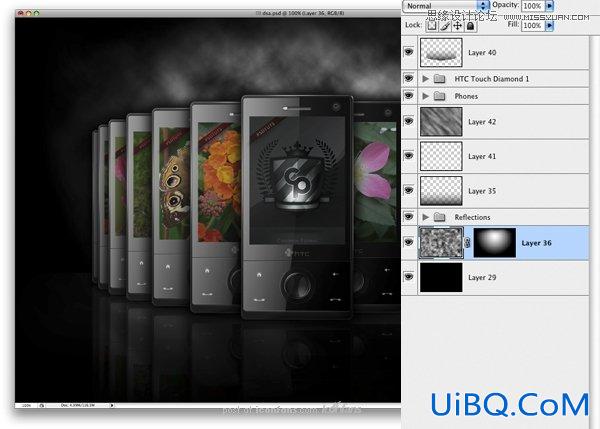Select the Phones group name
Viewport: 600px width, 429px height.
click(466, 96)
